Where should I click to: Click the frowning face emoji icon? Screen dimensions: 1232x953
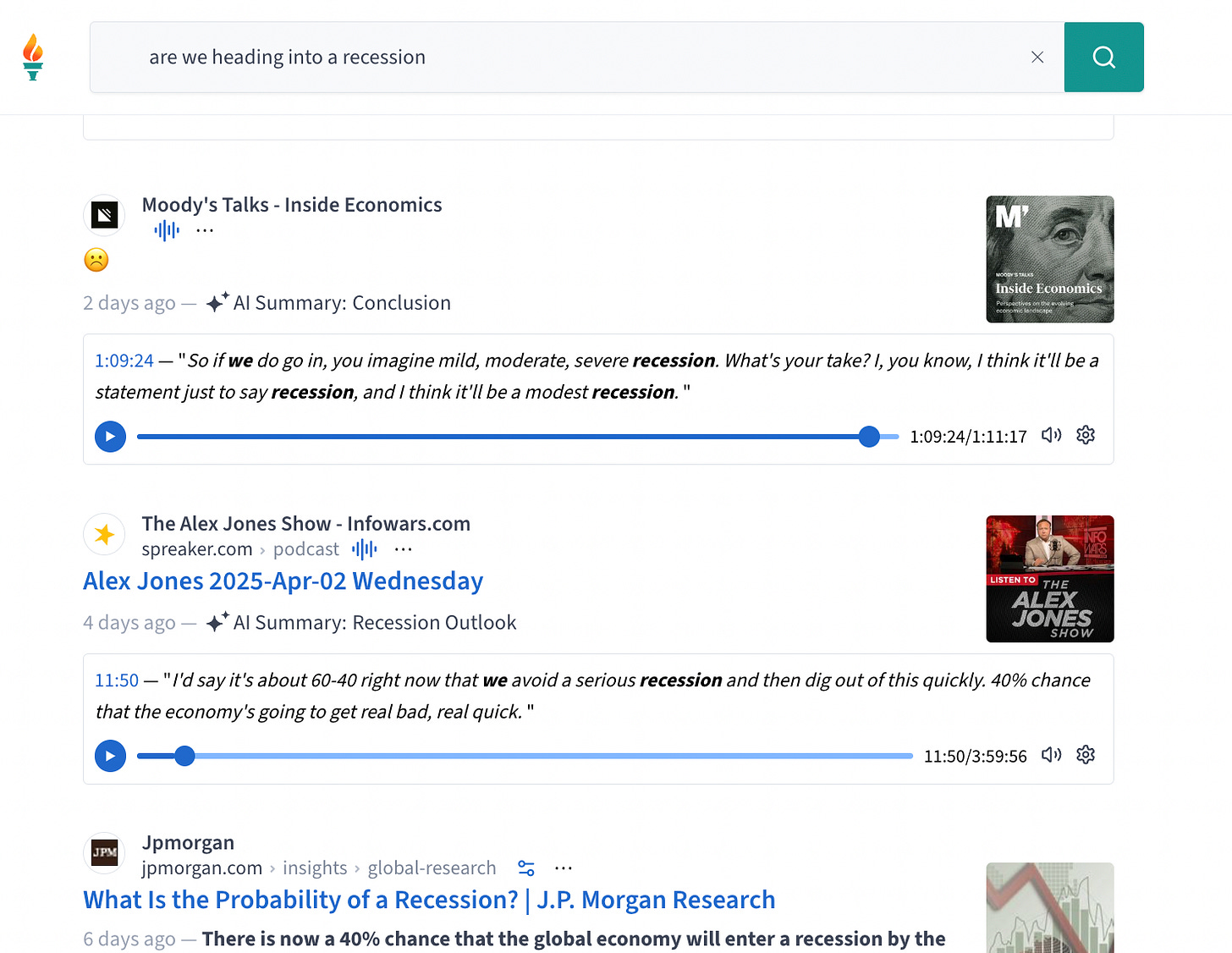pos(96,260)
